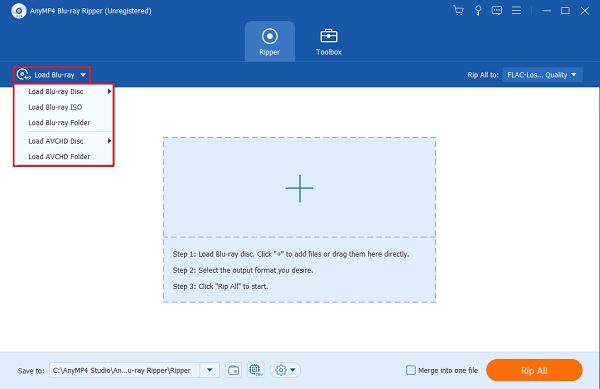Screen dimensions: 600x389
Task: Minimize the AnyMP4 window
Action: 546,11
